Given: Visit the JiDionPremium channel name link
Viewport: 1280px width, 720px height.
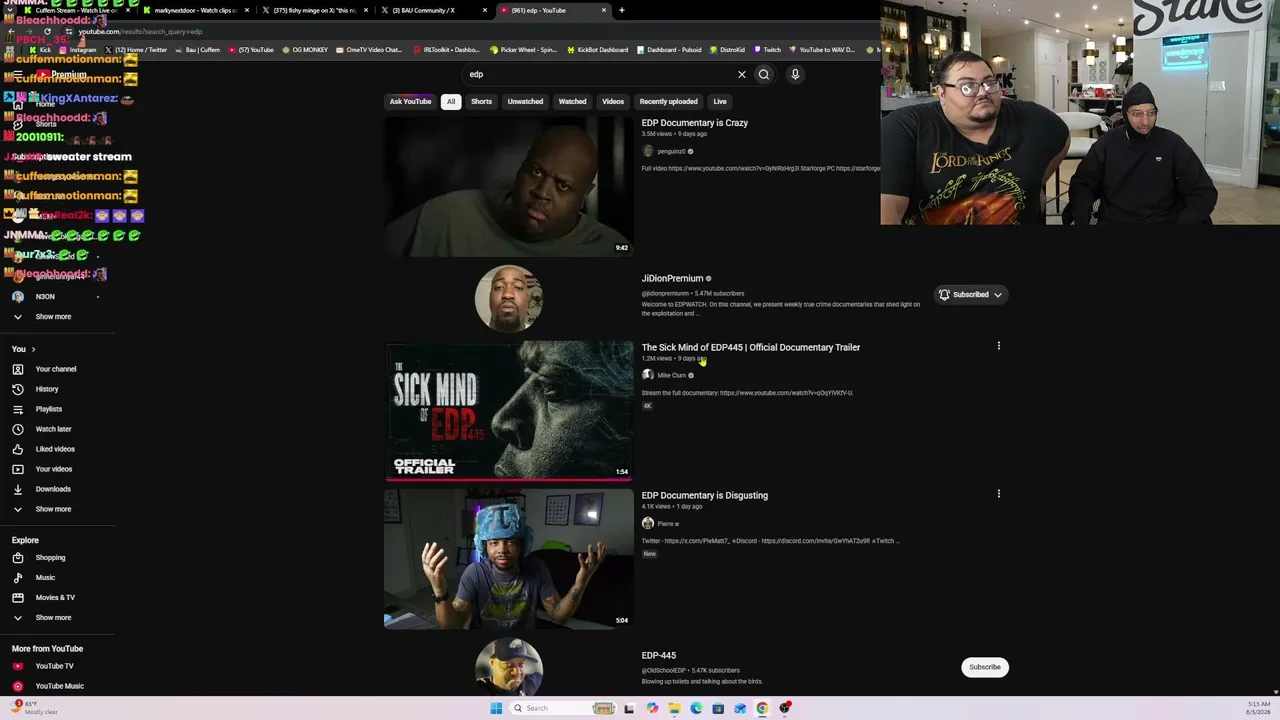Looking at the screenshot, I should [672, 279].
